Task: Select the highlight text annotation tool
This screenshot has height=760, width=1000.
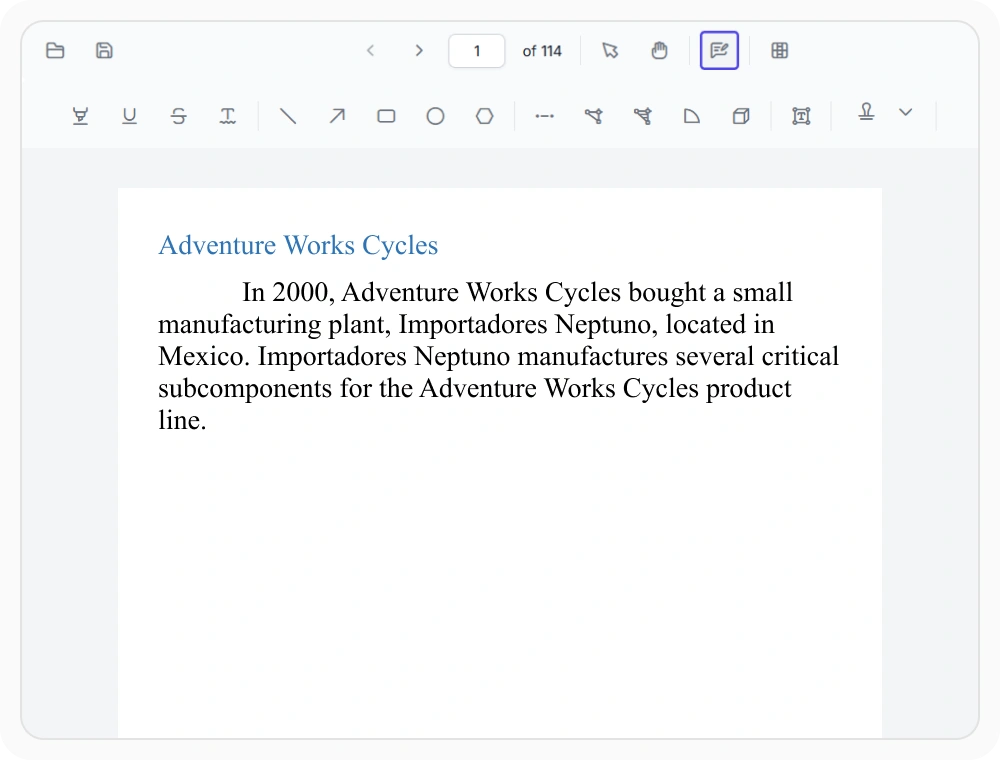Action: coord(80,116)
